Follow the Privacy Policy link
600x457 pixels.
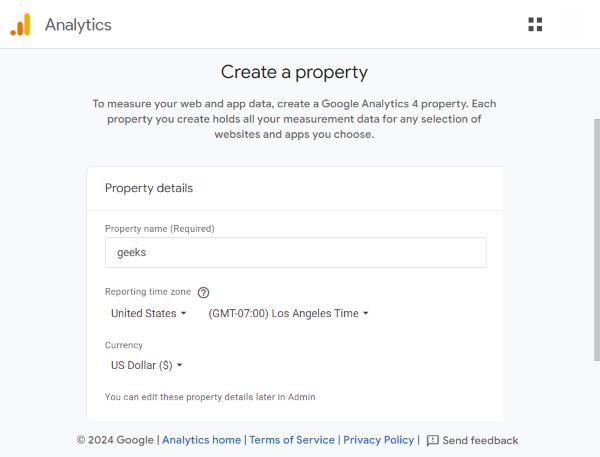tap(378, 440)
